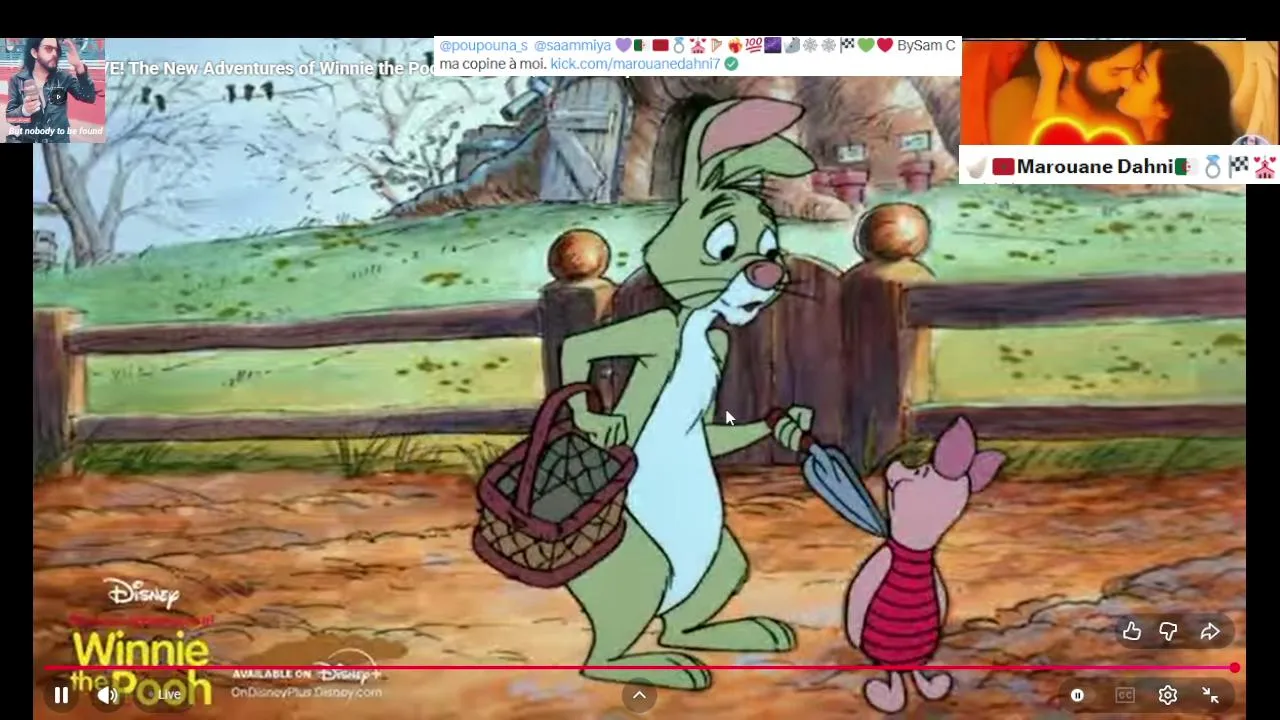Click the red progress bar scrubber handle

coord(1235,667)
